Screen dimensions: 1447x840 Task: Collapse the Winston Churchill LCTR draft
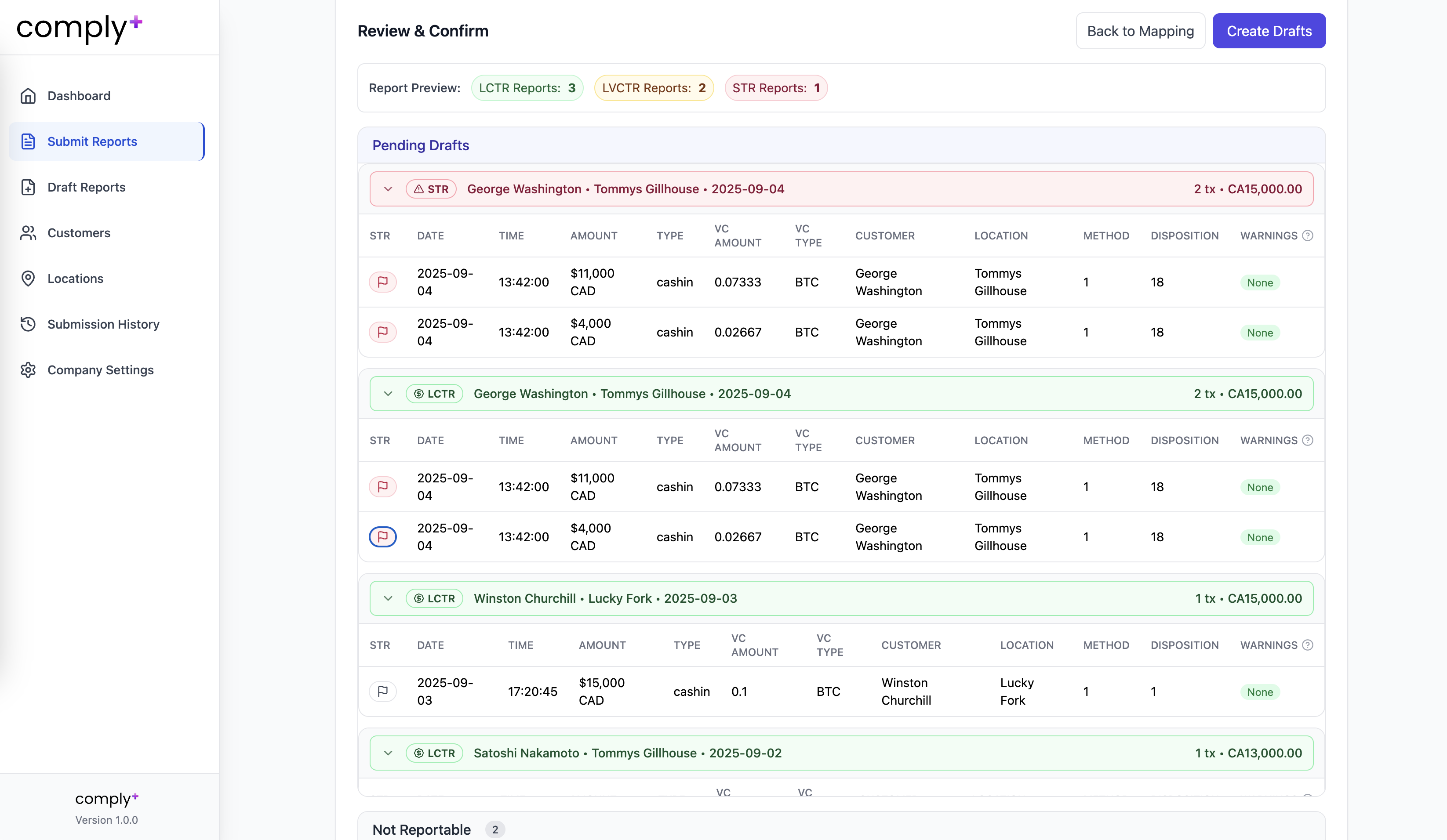click(x=388, y=598)
